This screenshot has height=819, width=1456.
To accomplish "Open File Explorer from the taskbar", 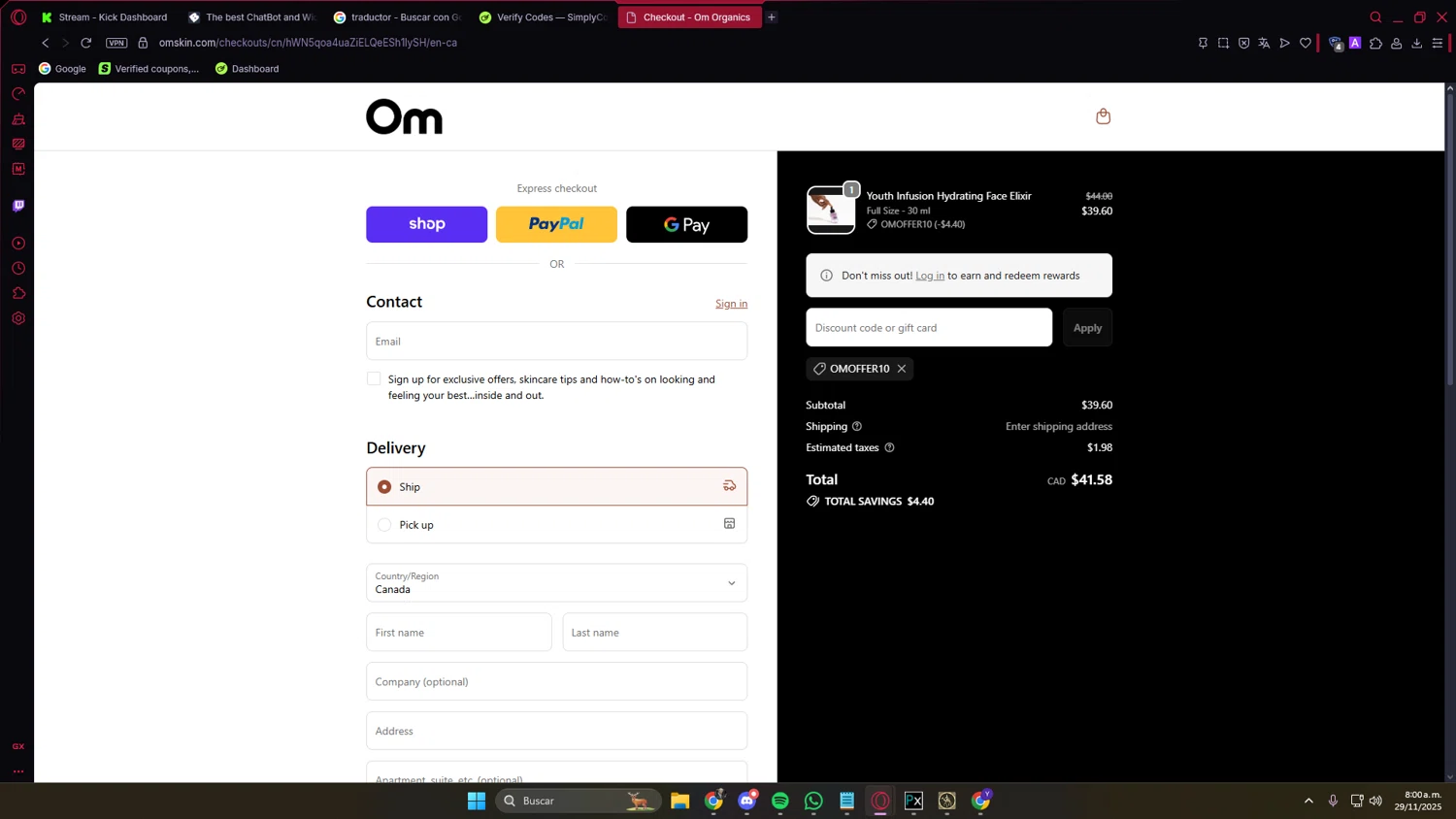I will point(679,801).
